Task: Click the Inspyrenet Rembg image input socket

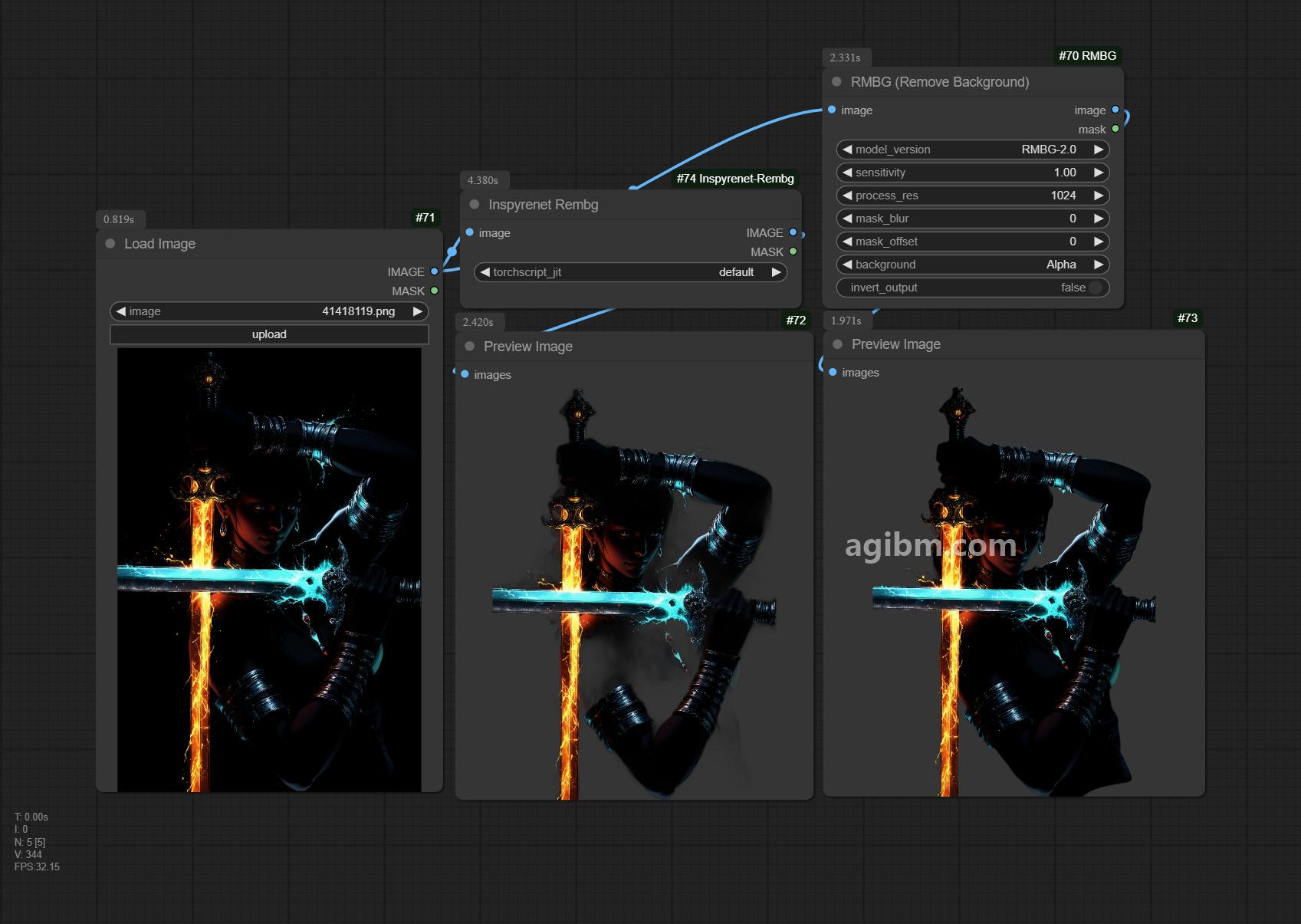Action: (x=469, y=232)
